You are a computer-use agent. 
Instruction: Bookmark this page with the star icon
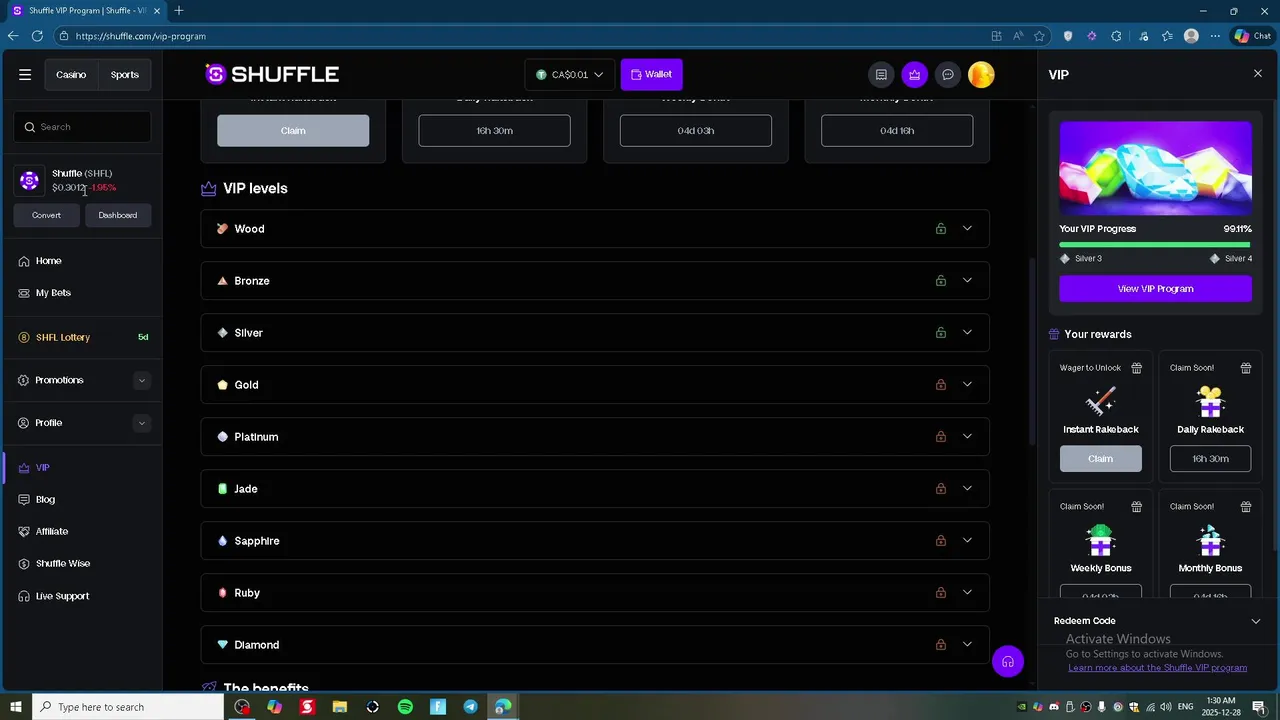1039,36
